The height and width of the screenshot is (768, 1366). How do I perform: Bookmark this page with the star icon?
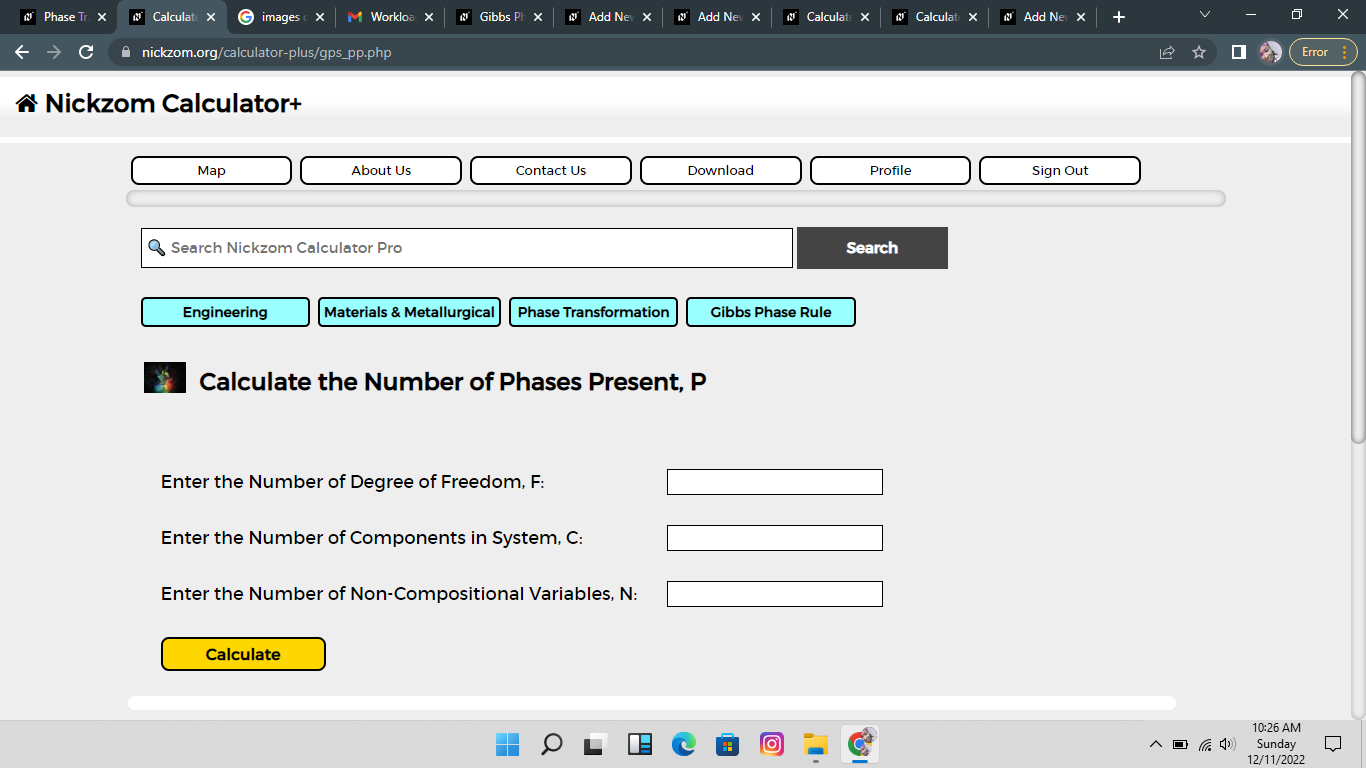[1199, 52]
